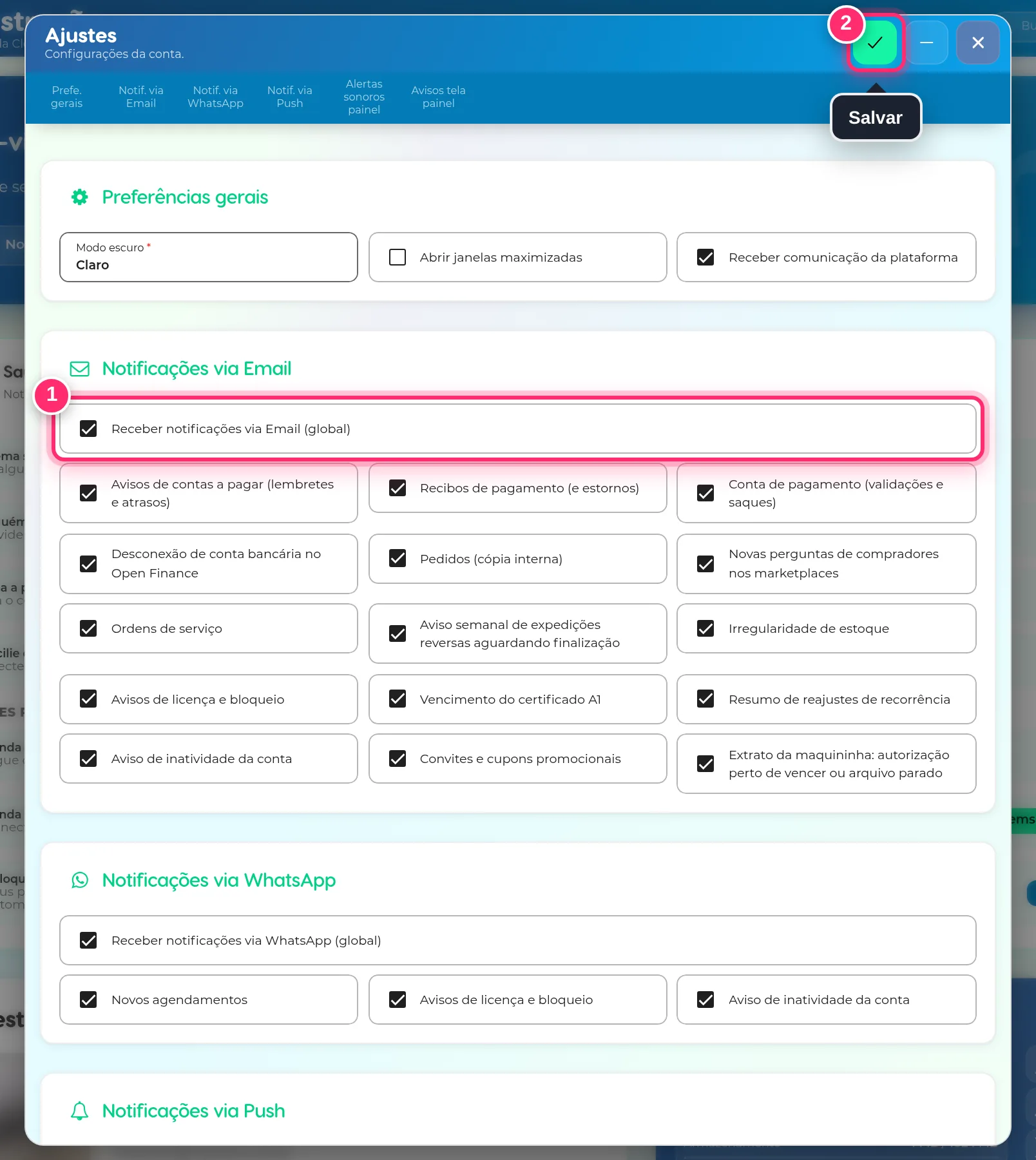Screen dimensions: 1036x1160
Task: Open the Modo escuro dropdown set to Claro
Action: tap(209, 257)
